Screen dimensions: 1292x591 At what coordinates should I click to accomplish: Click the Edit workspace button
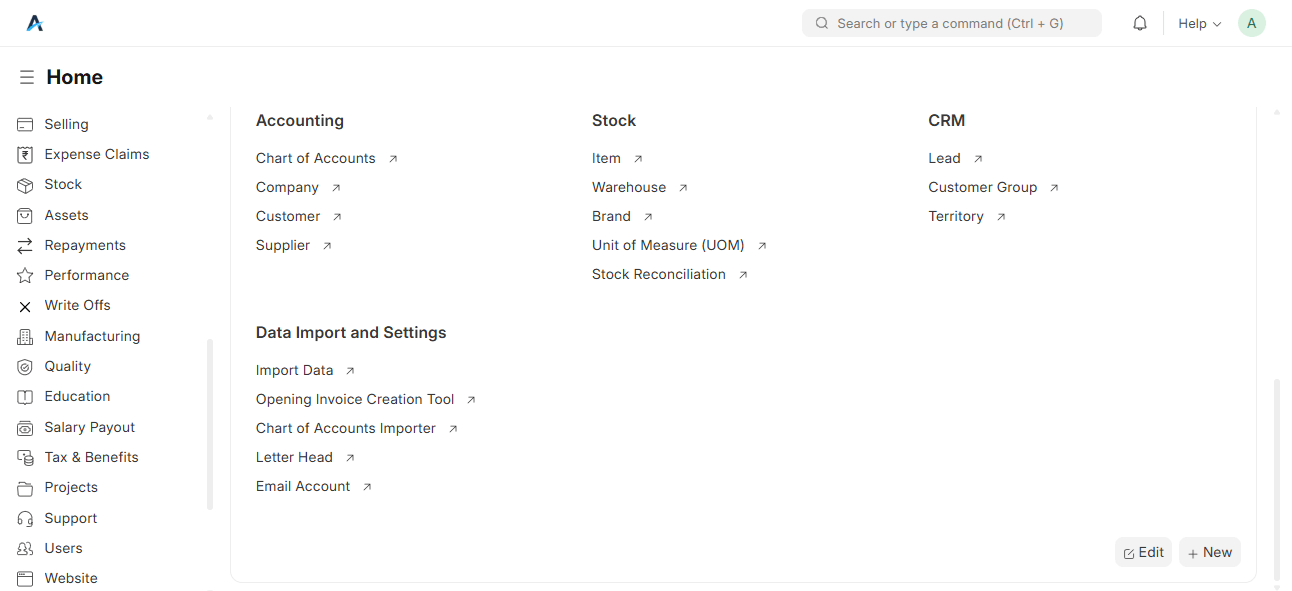click(x=1143, y=552)
